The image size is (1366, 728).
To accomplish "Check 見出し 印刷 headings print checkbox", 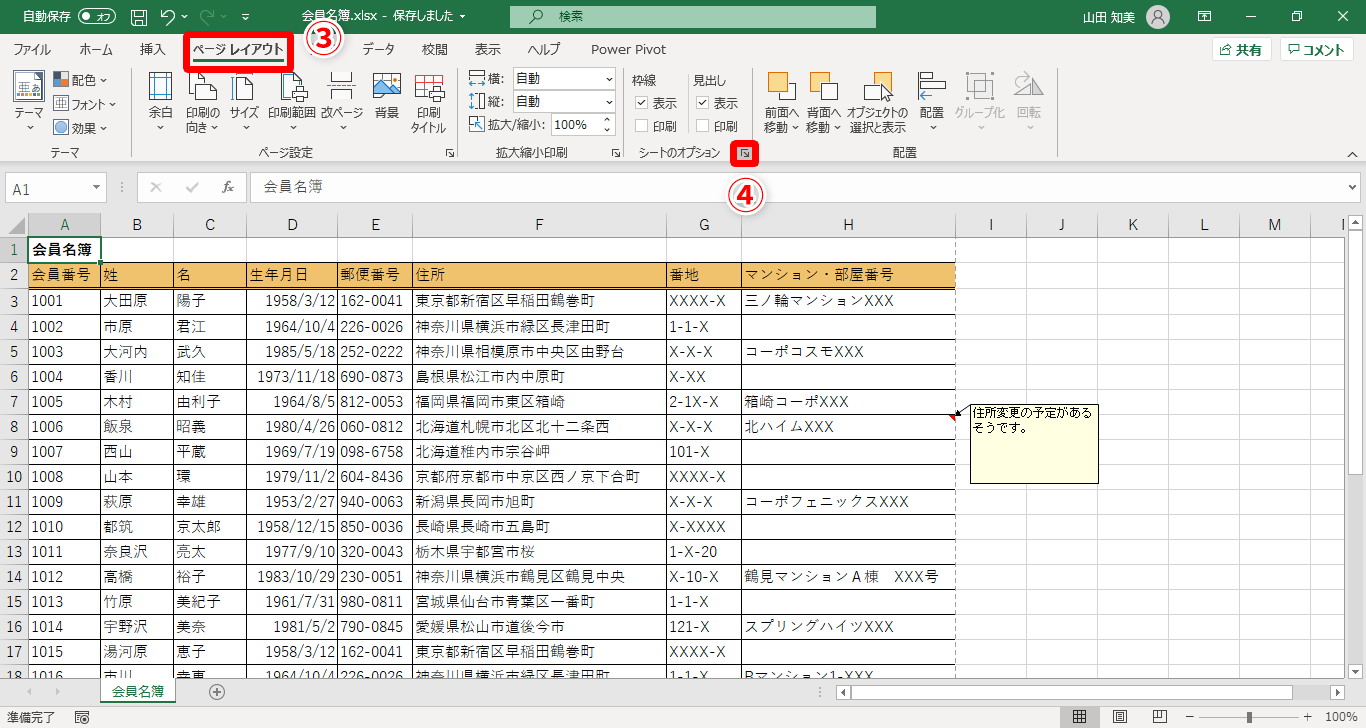I will coord(703,127).
